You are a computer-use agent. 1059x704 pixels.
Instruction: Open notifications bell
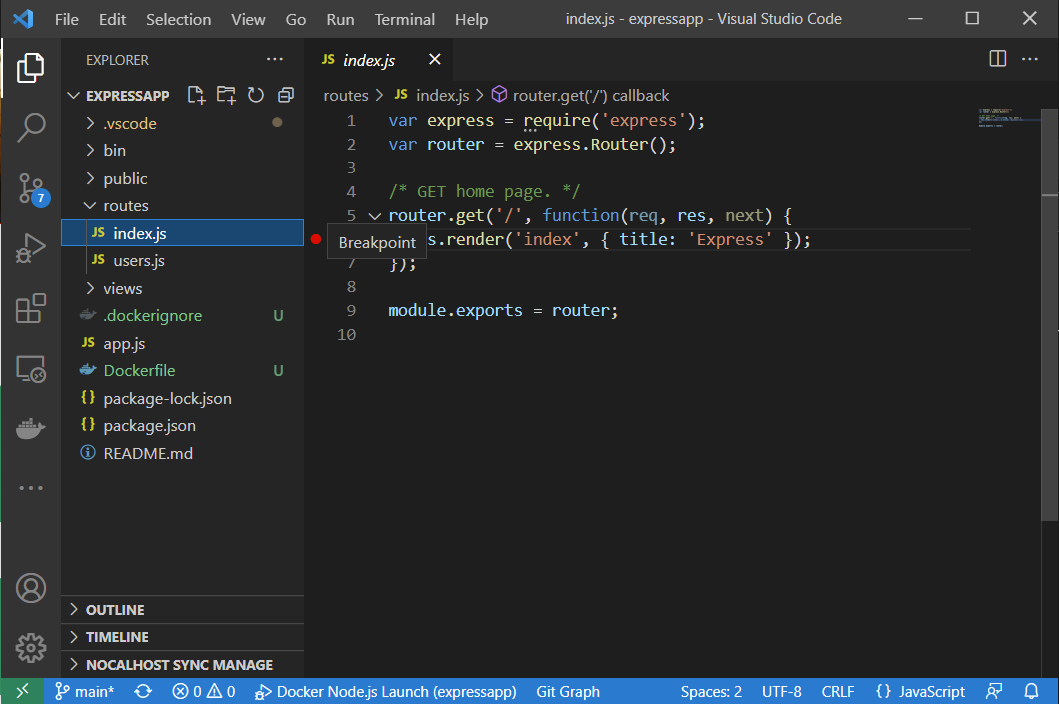1031,691
